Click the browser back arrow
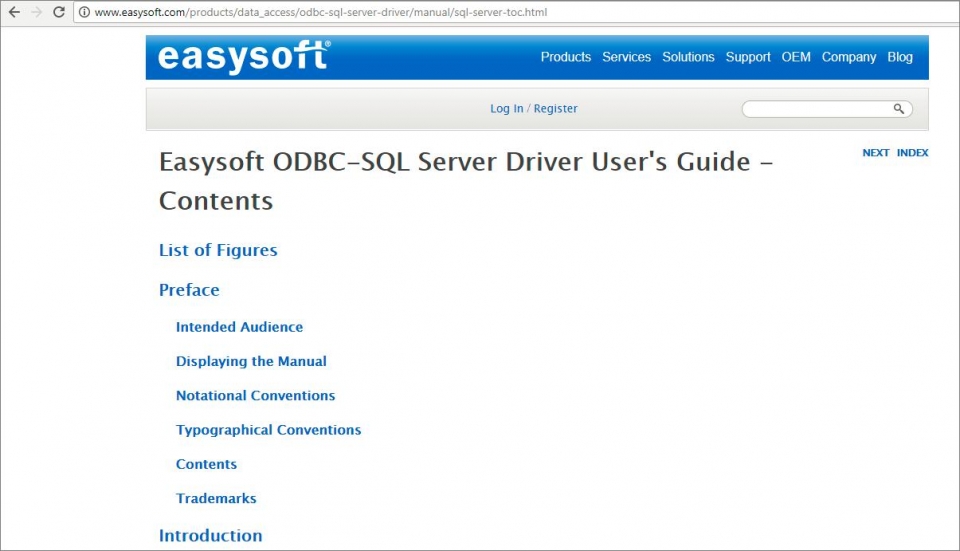The height and width of the screenshot is (551, 960). [x=14, y=12]
